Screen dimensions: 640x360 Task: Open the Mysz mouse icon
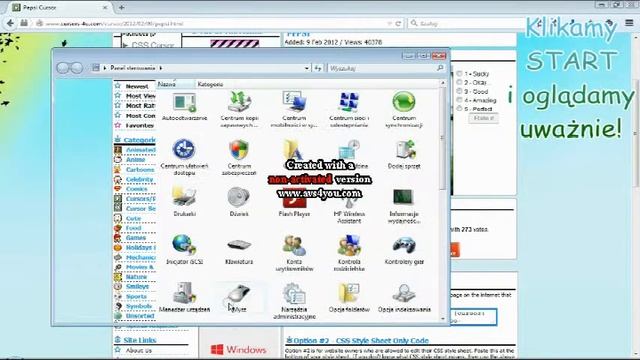239,298
